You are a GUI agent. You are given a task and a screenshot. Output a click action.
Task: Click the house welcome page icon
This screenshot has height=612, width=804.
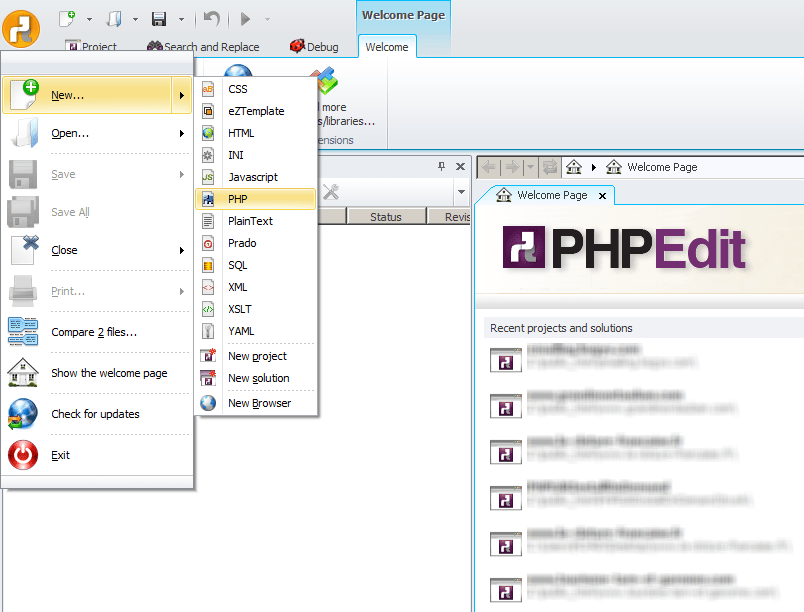click(x=23, y=372)
